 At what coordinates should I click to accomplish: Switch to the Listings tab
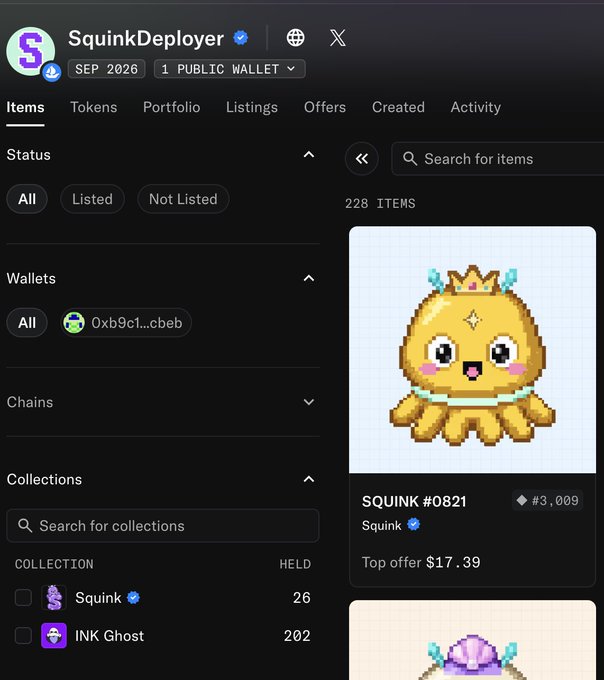[252, 107]
